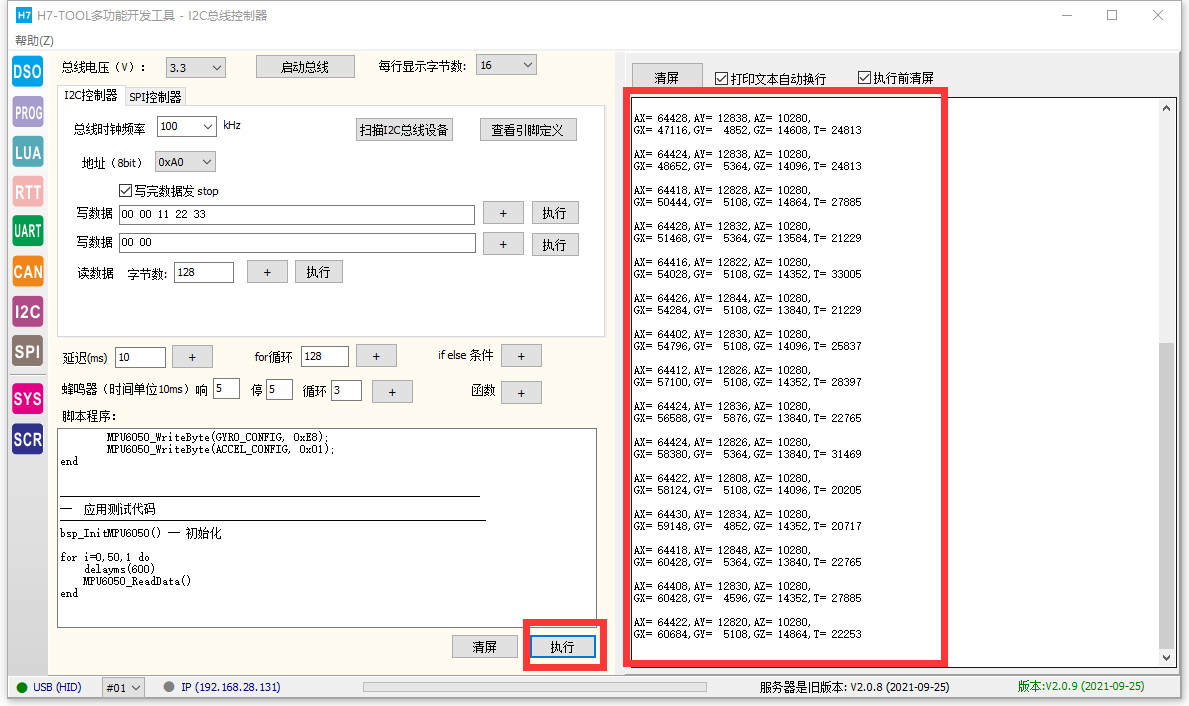Open the 总线电压 3.3 voltage dropdown
The image size is (1189, 706).
(195, 67)
